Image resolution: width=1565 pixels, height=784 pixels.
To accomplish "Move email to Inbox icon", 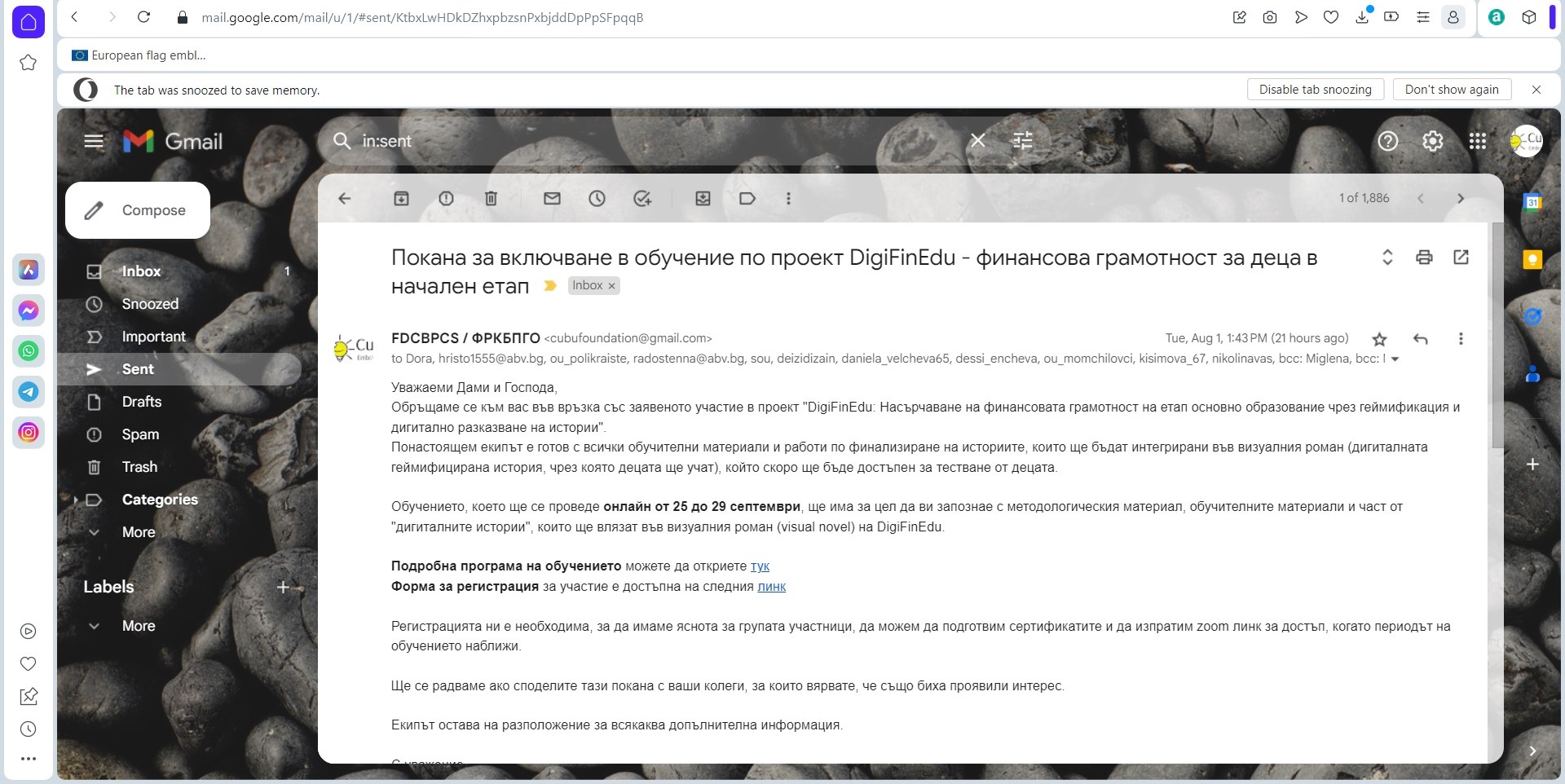I will pyautogui.click(x=703, y=198).
